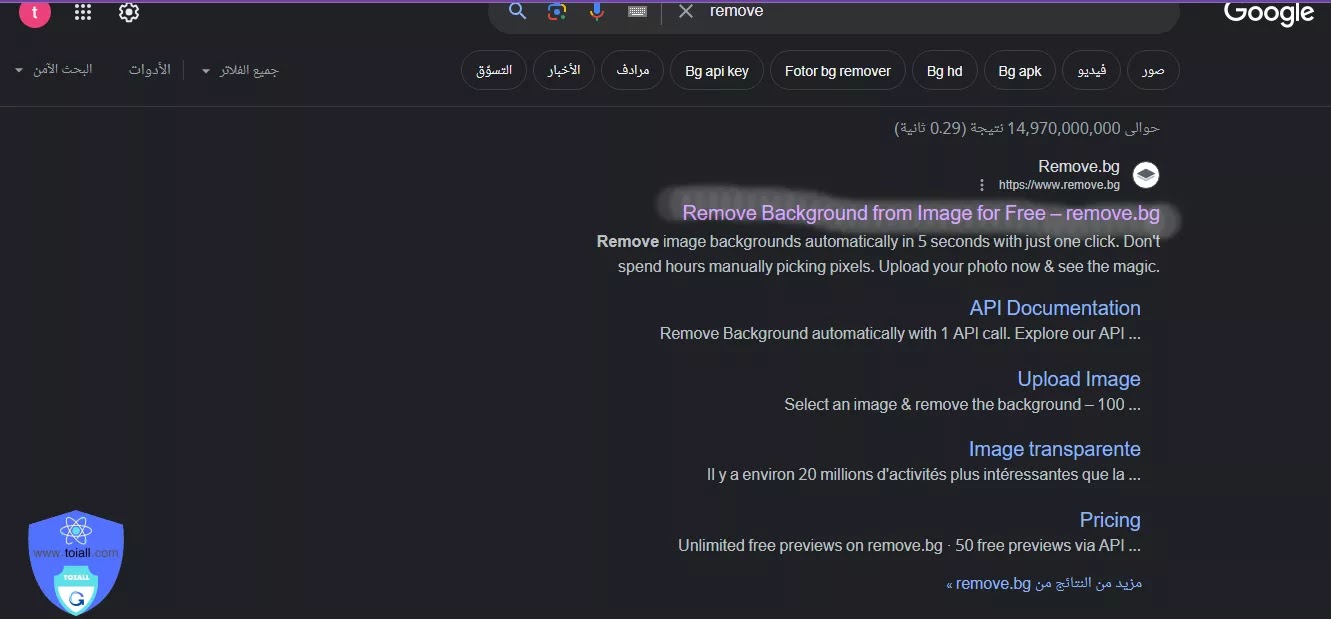The height and width of the screenshot is (619, 1331).
Task: Open the account avatar 't'
Action: pos(35,12)
